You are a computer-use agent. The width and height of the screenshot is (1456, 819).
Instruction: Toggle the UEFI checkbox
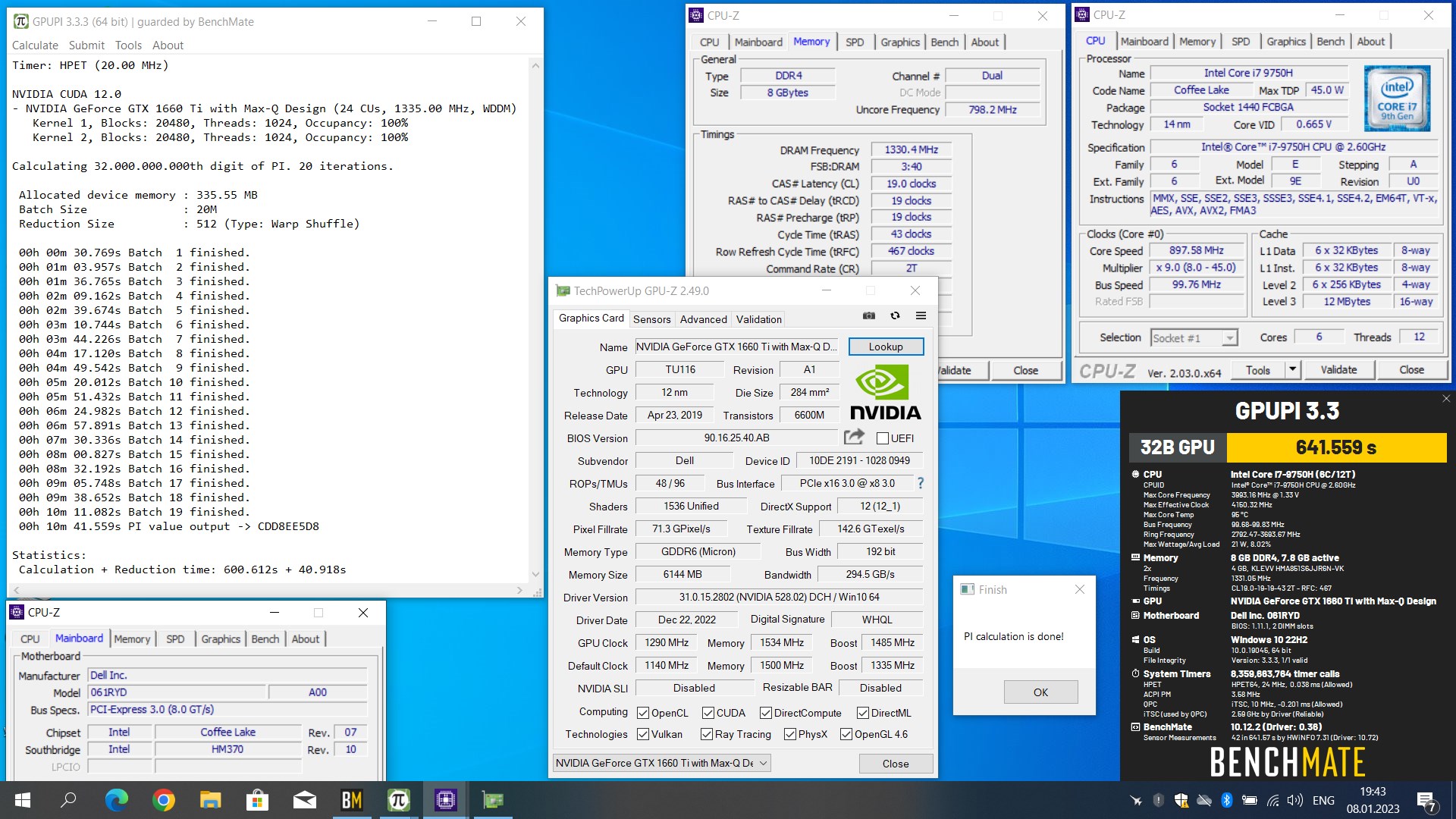pyautogui.click(x=882, y=438)
